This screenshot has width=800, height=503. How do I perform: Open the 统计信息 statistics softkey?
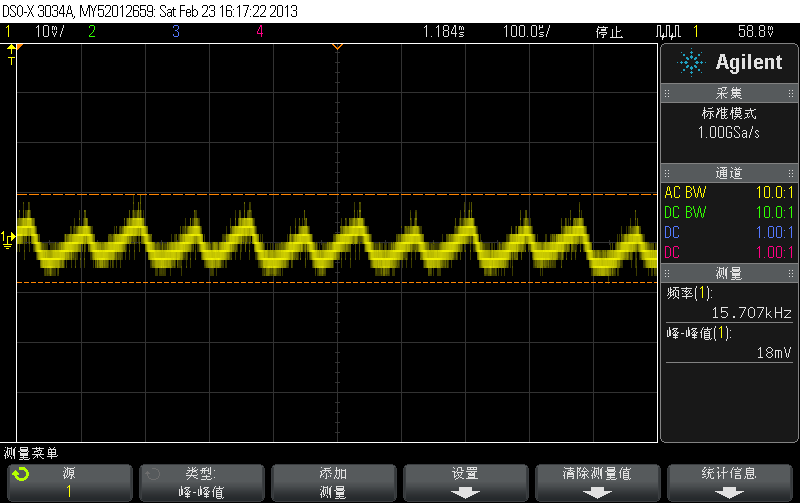(729, 483)
